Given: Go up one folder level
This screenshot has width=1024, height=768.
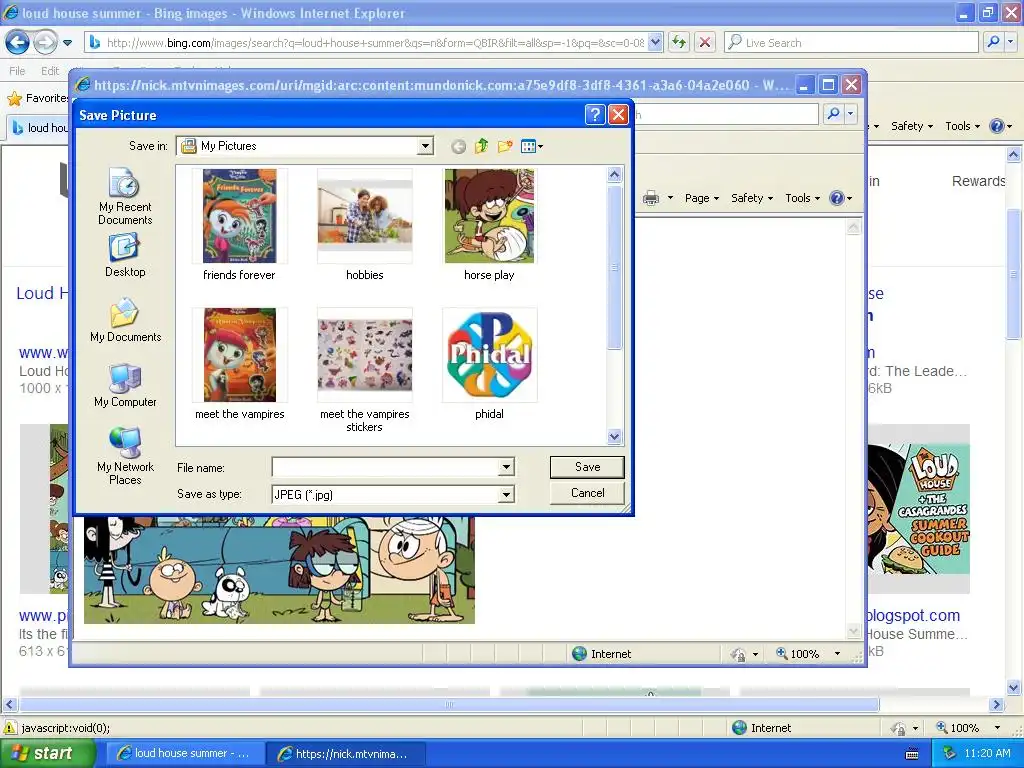Looking at the screenshot, I should pyautogui.click(x=481, y=146).
